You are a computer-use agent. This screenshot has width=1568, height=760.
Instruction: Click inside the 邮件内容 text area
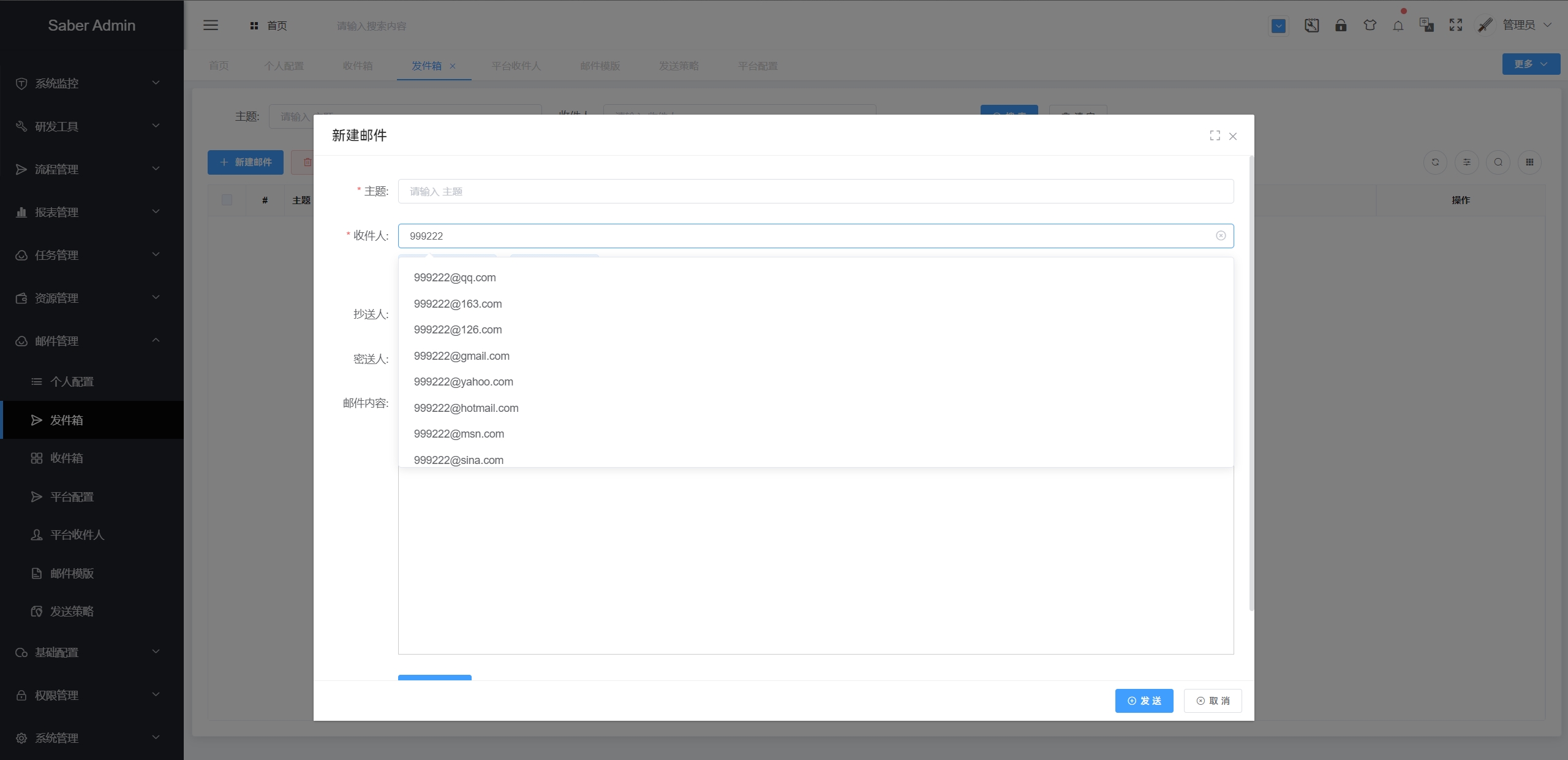pos(816,561)
